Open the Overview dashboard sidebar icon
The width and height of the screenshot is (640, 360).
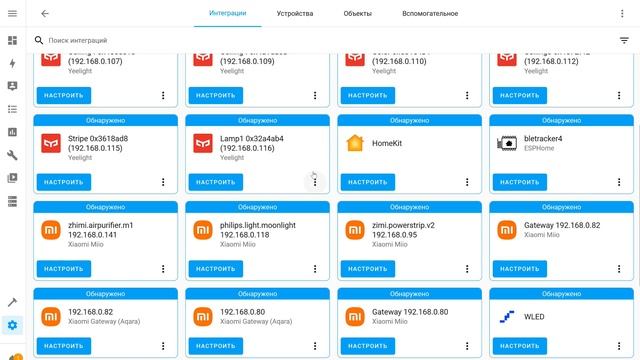(x=13, y=40)
